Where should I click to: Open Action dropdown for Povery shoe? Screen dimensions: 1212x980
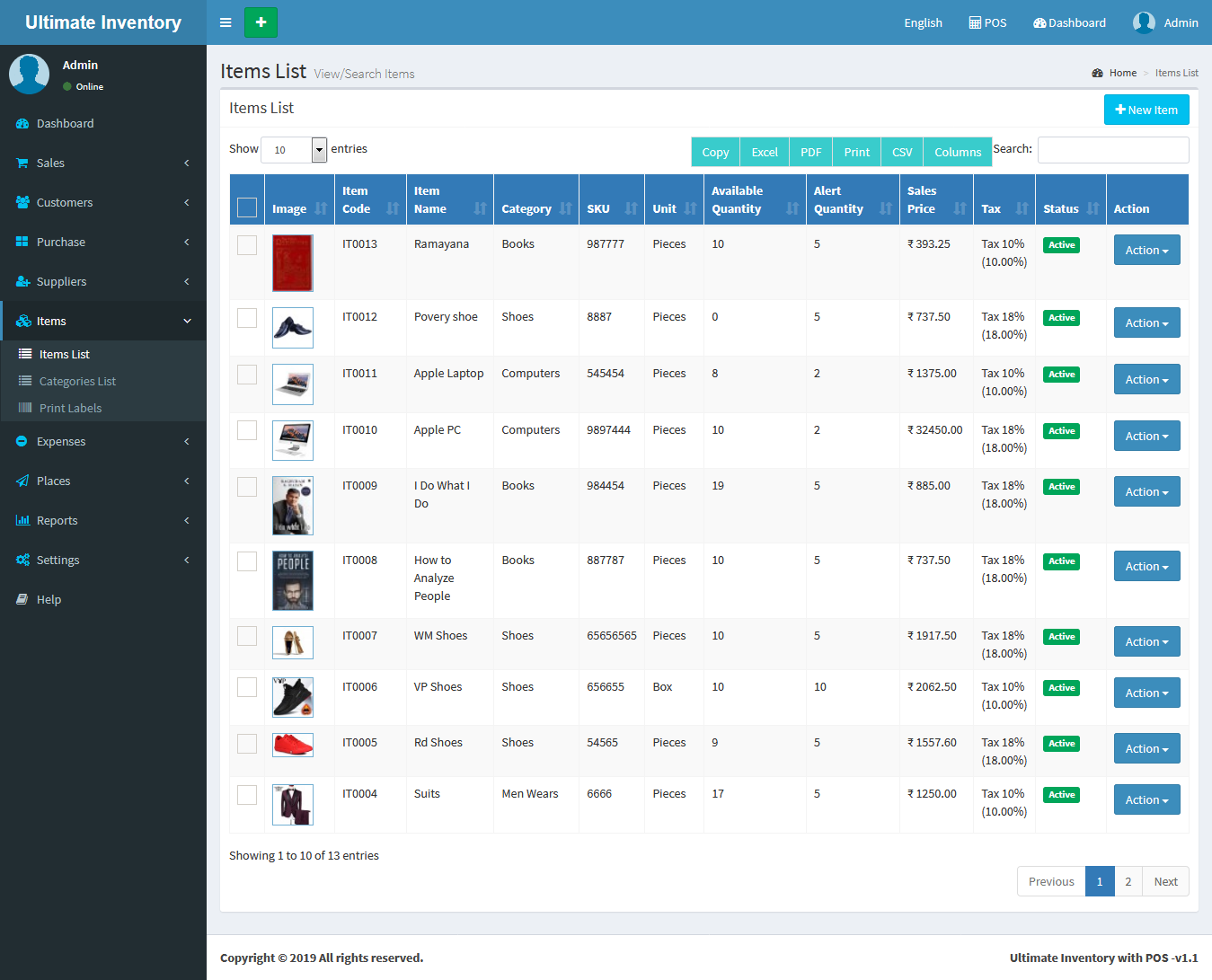pyautogui.click(x=1146, y=323)
